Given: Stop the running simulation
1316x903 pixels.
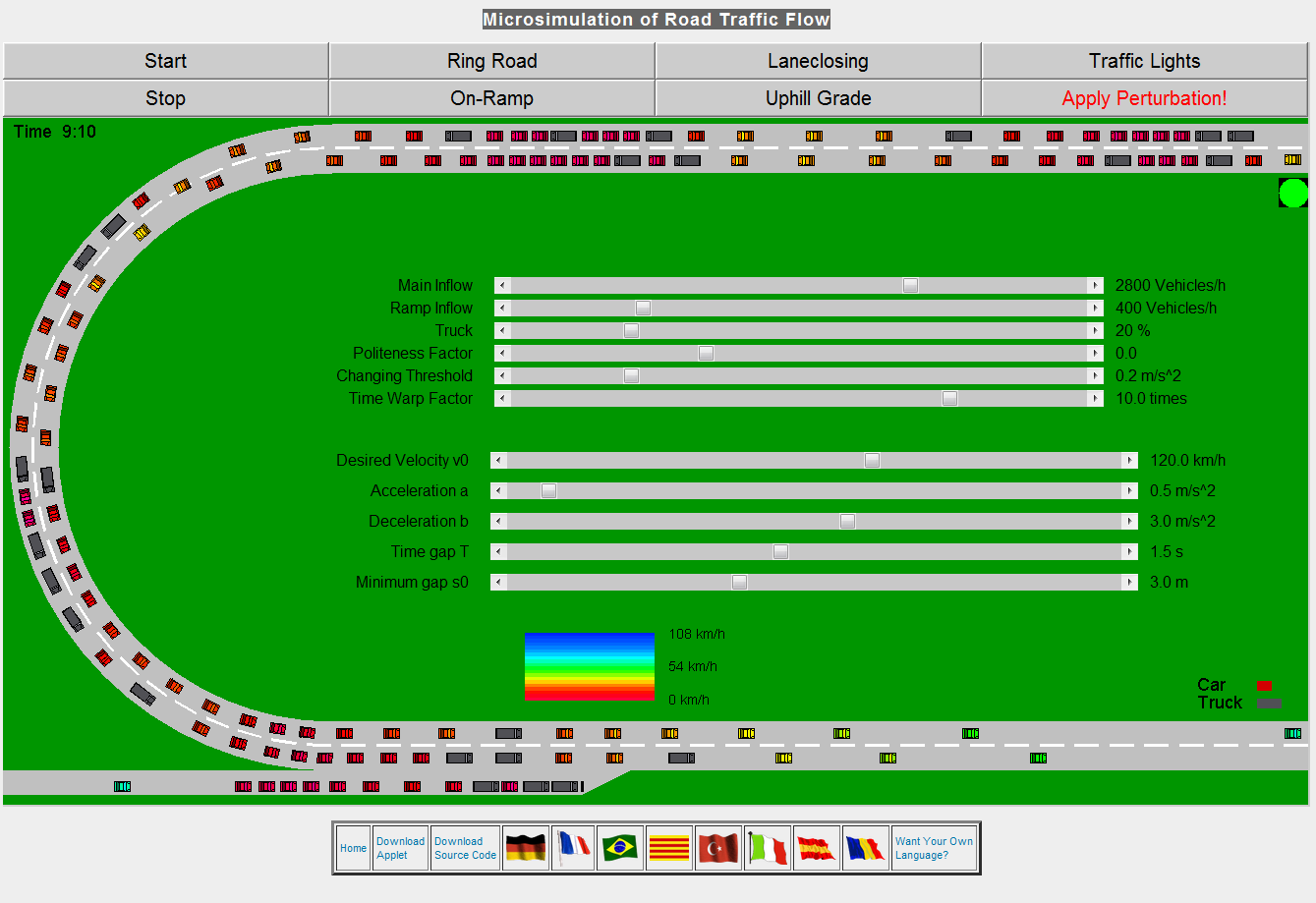Looking at the screenshot, I should pyautogui.click(x=165, y=98).
